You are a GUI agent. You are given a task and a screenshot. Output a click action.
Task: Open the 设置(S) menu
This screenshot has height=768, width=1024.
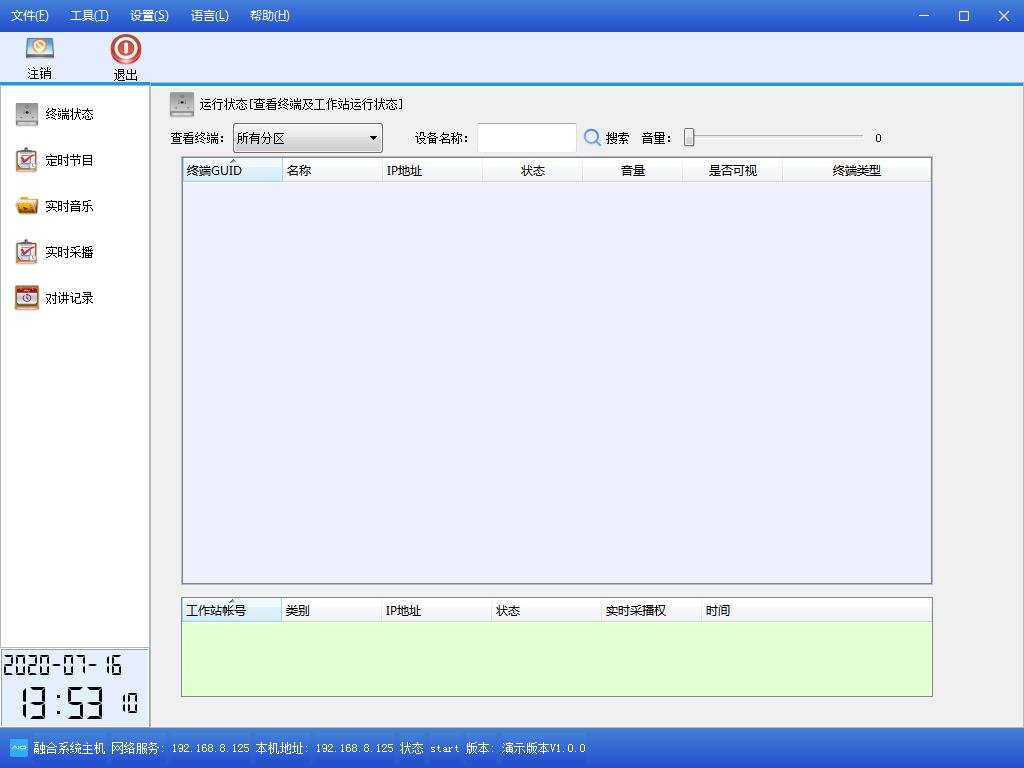point(149,16)
